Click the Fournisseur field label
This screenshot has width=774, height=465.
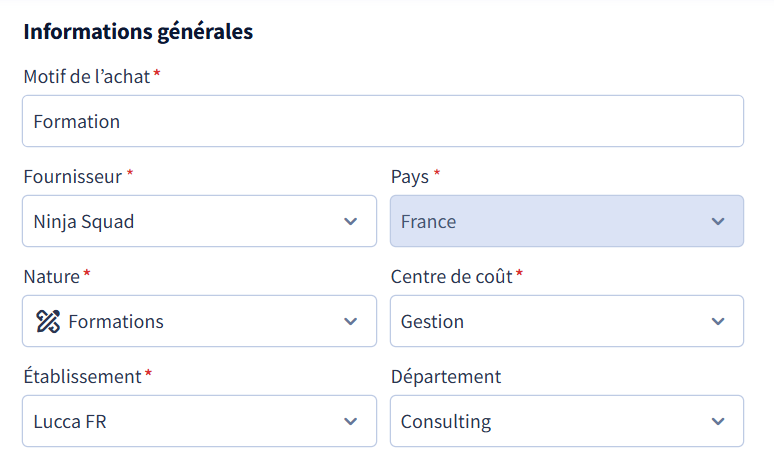click(x=73, y=177)
